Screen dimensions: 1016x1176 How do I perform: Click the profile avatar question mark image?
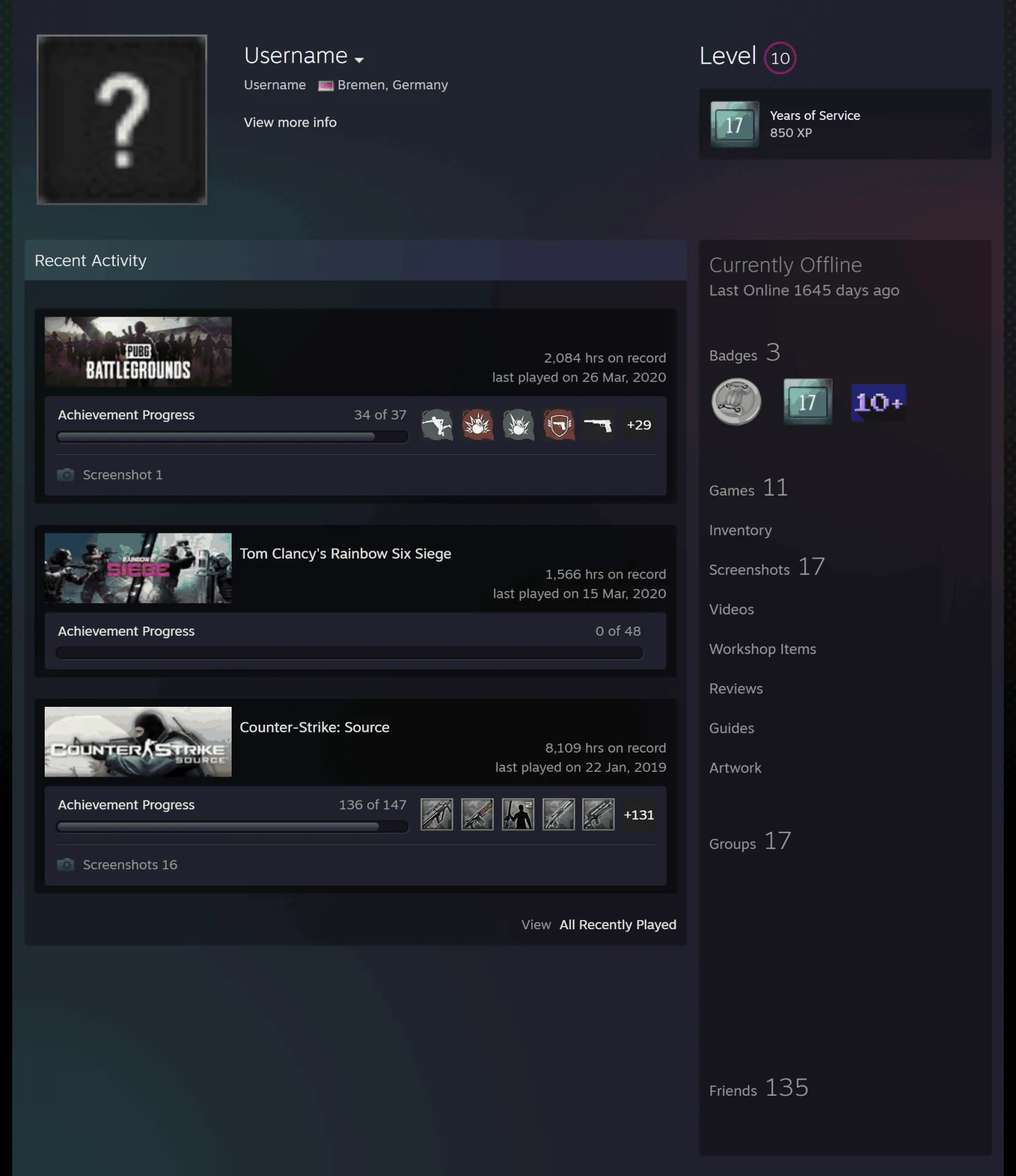(x=122, y=119)
